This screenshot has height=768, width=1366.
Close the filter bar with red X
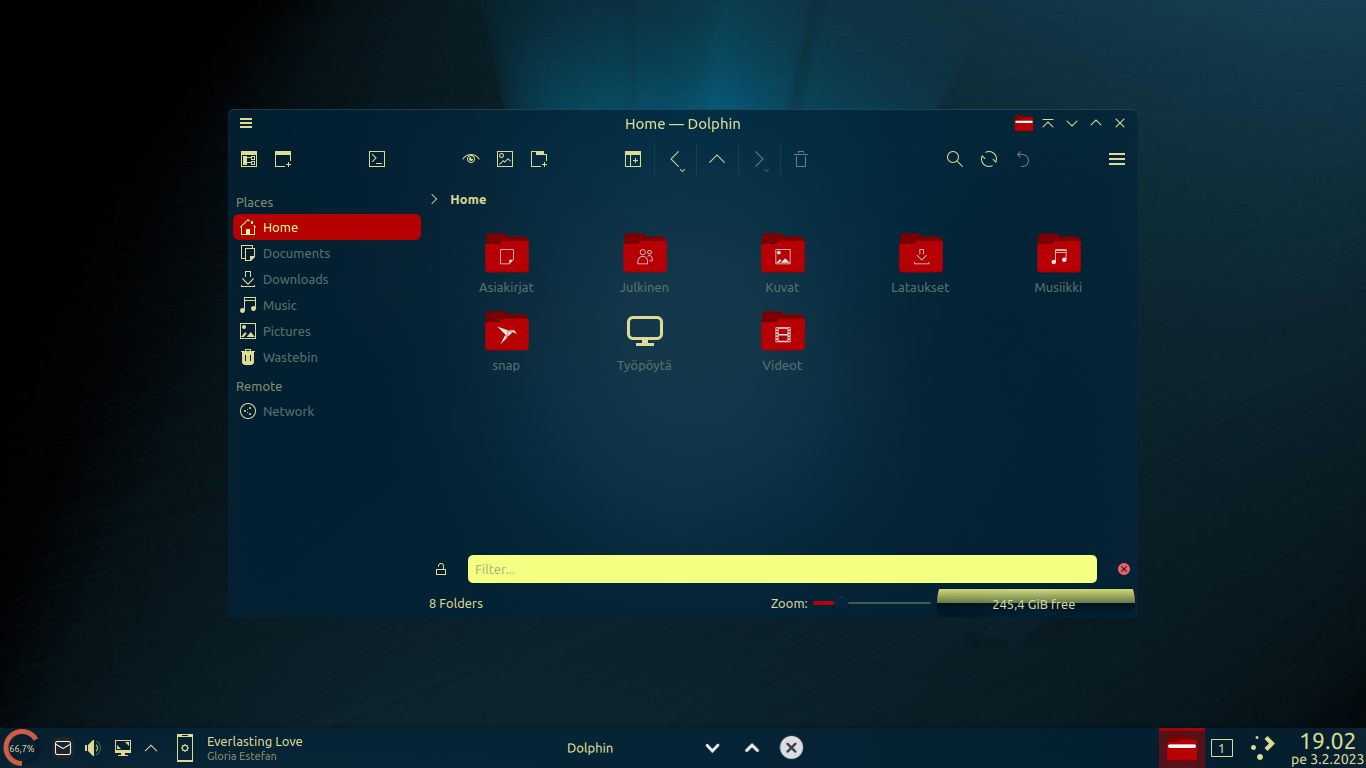(1123, 569)
